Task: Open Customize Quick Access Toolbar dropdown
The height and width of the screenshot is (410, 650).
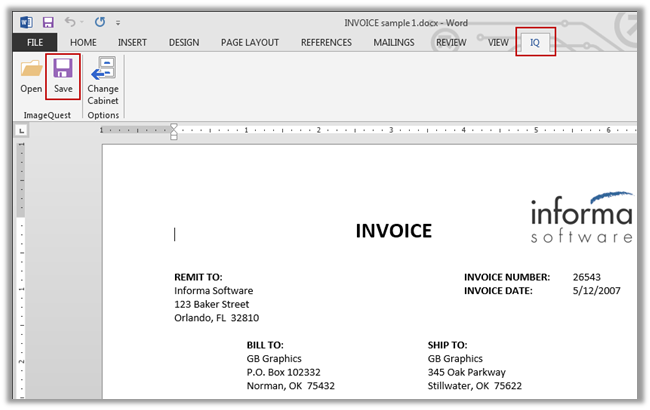Action: 118,23
